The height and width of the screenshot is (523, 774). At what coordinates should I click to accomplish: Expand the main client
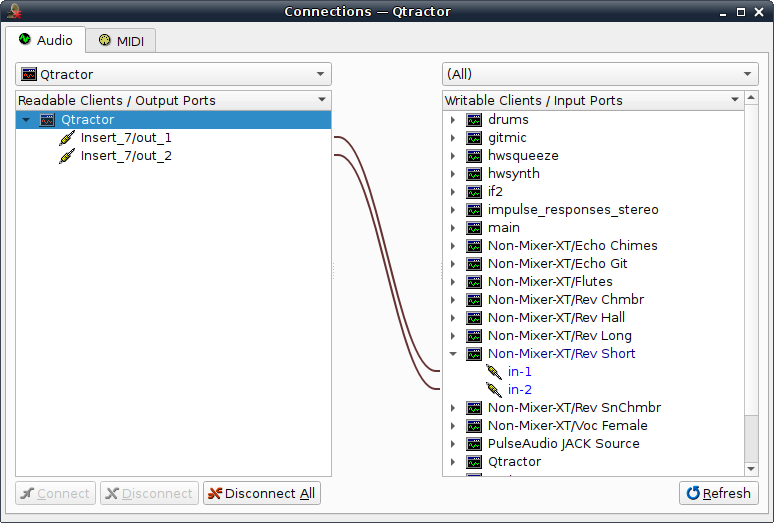point(453,227)
